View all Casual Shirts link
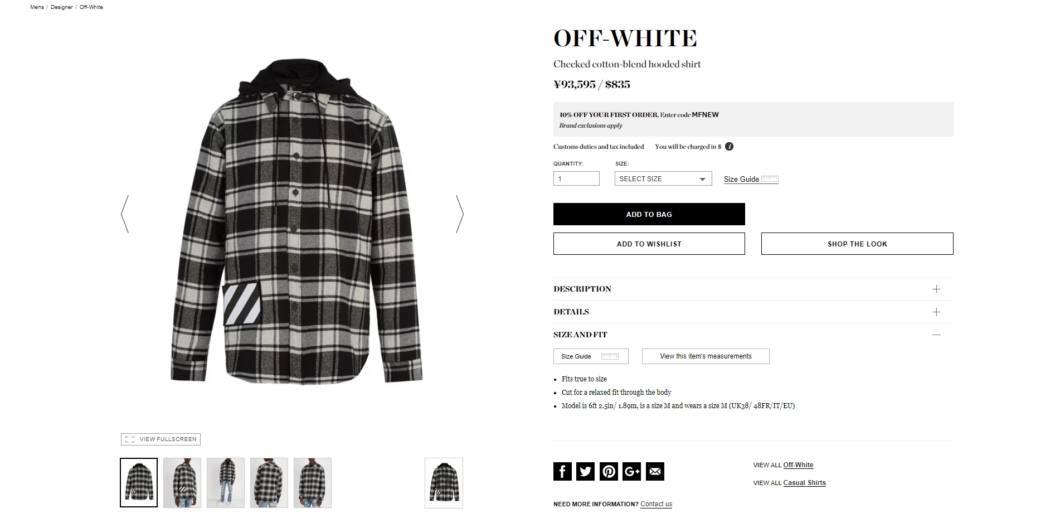 pos(804,483)
